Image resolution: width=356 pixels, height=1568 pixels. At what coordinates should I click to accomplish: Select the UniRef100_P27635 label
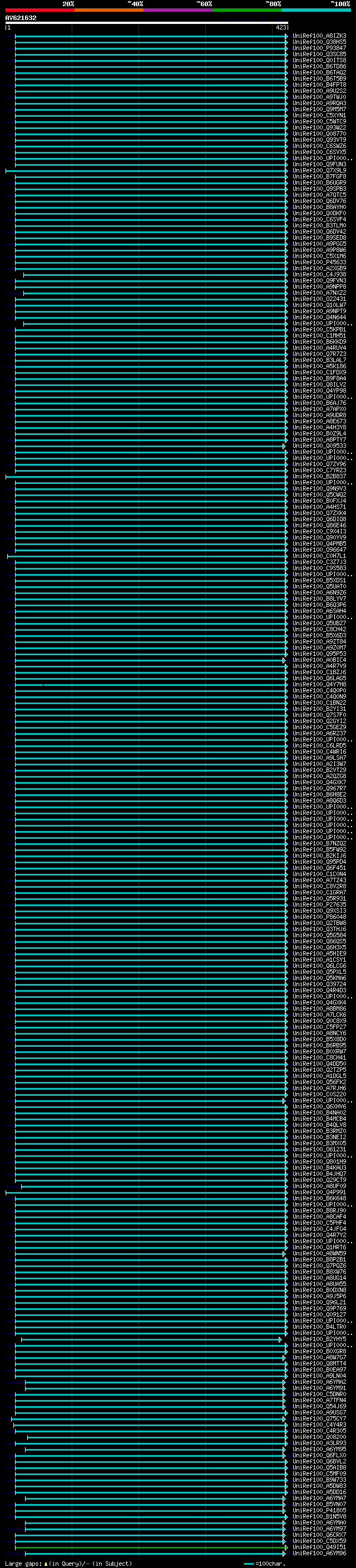click(319, 904)
